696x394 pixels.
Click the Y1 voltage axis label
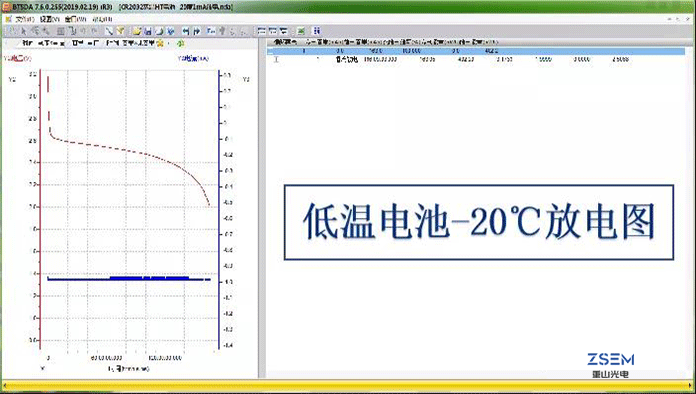(17, 59)
